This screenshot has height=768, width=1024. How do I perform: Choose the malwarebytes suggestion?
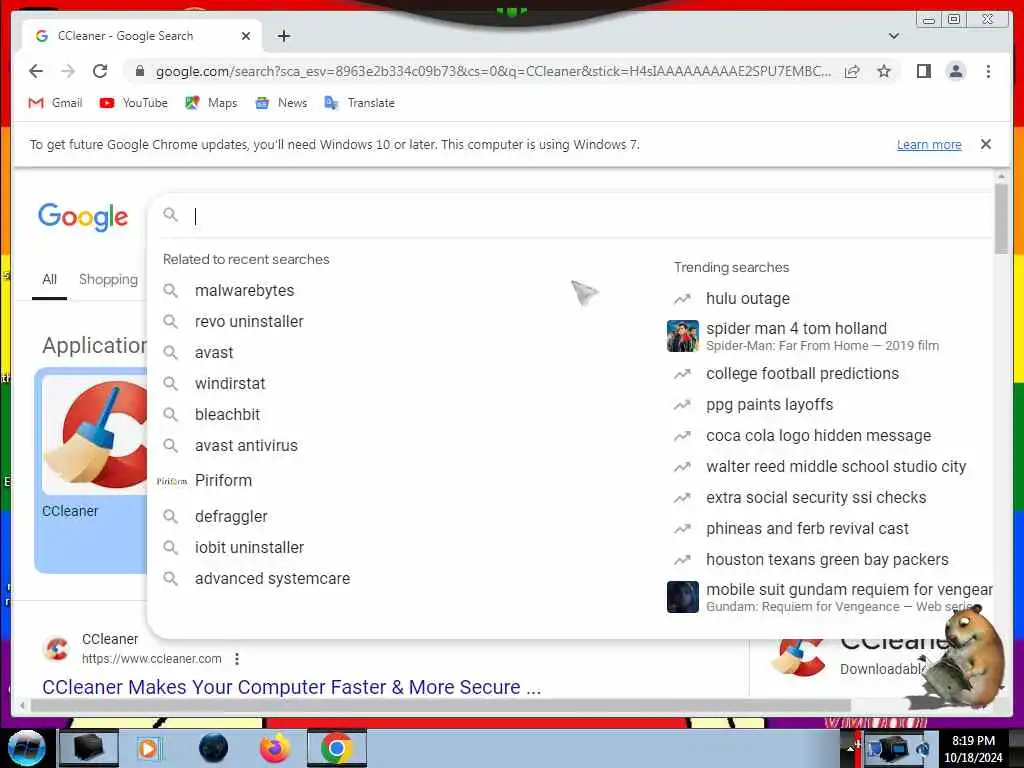tap(244, 290)
